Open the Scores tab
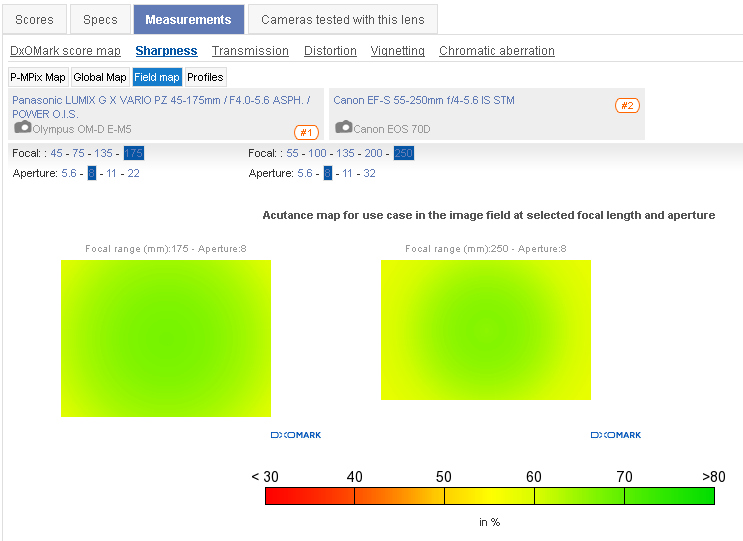This screenshot has width=743, height=541. (x=35, y=20)
